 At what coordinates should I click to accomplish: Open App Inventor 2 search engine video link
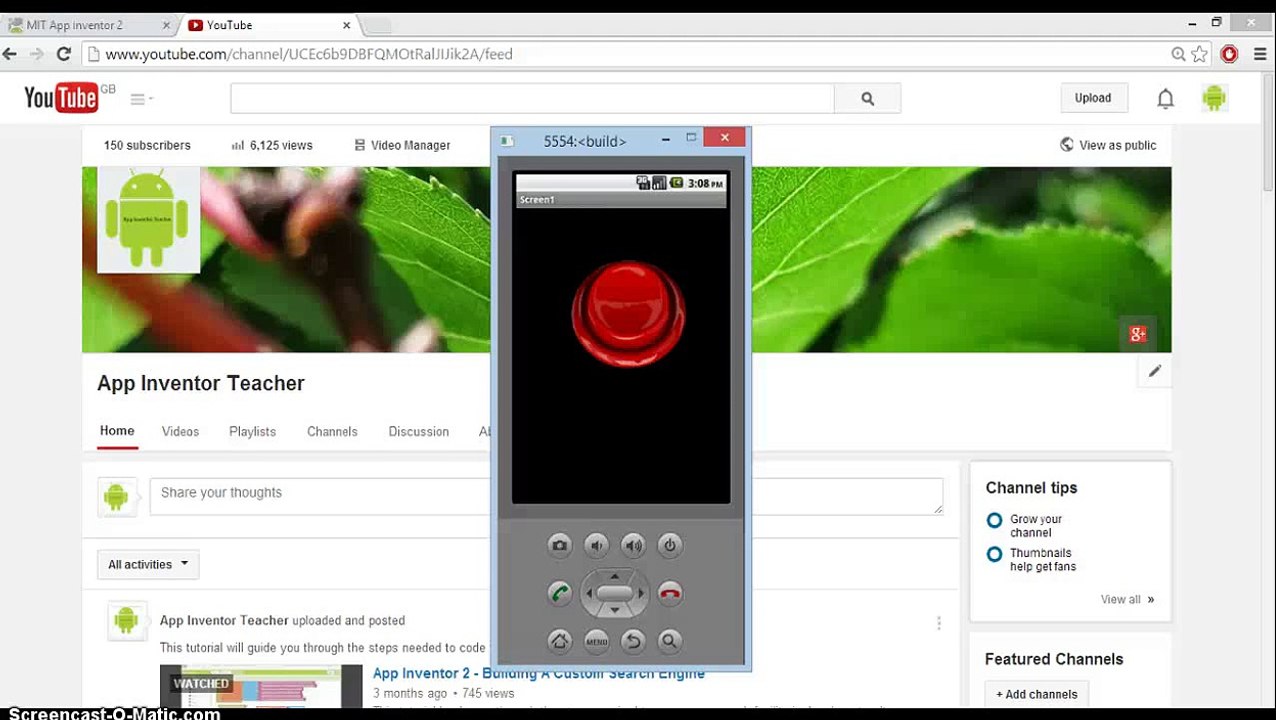tap(539, 674)
